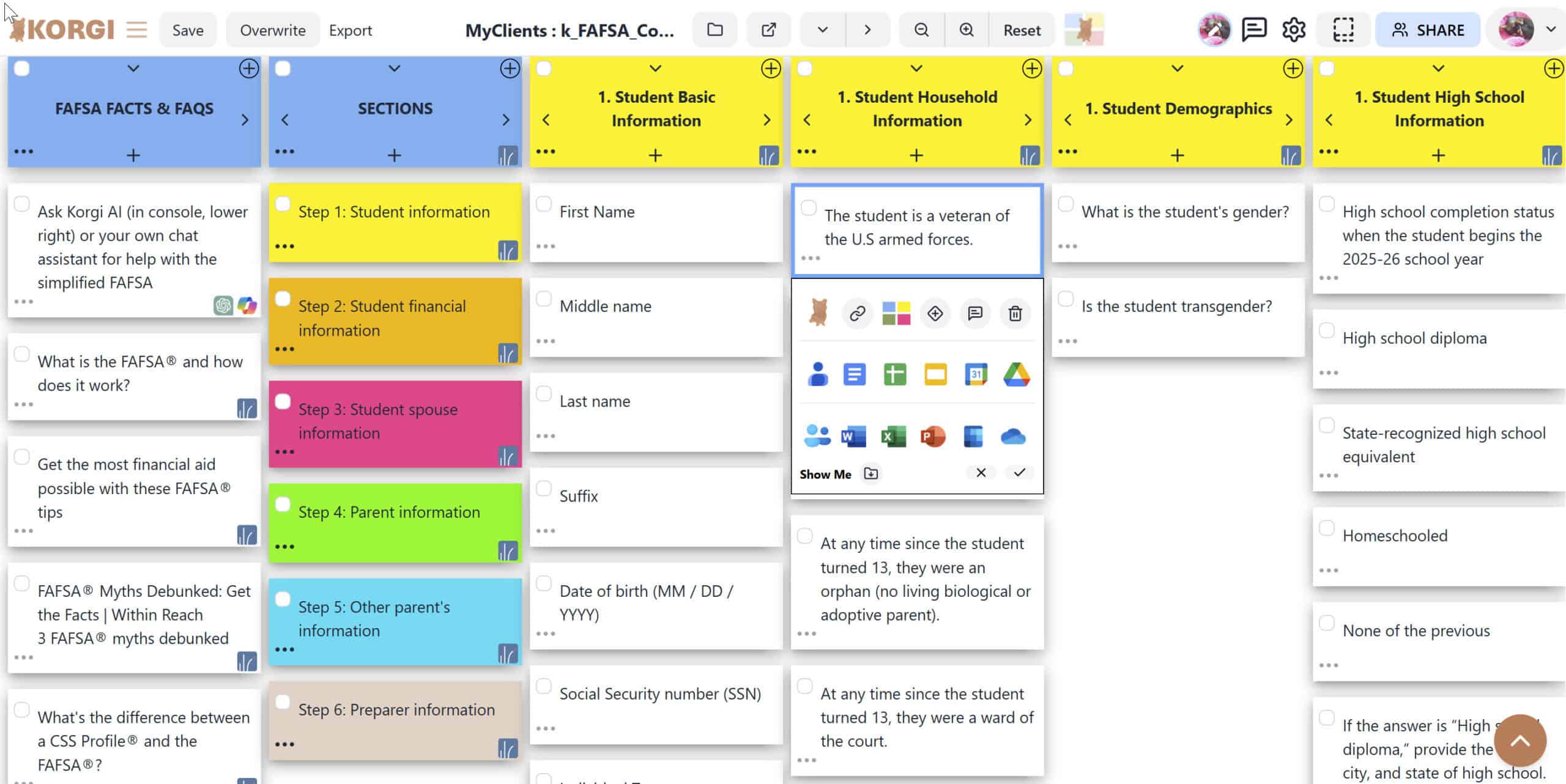Click the open in new window icon
This screenshot has height=784, width=1566.
[769, 30]
